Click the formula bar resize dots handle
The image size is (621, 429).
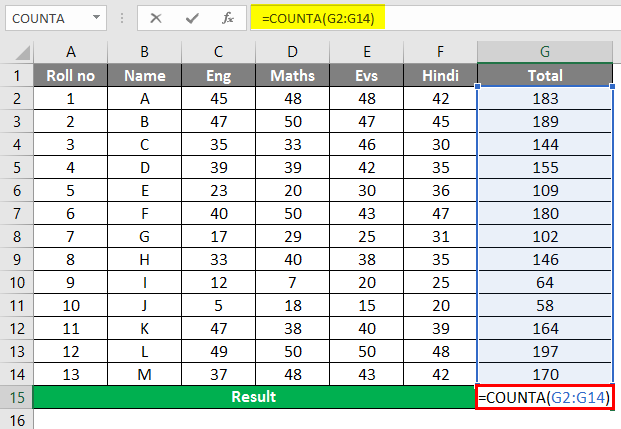click(x=122, y=18)
